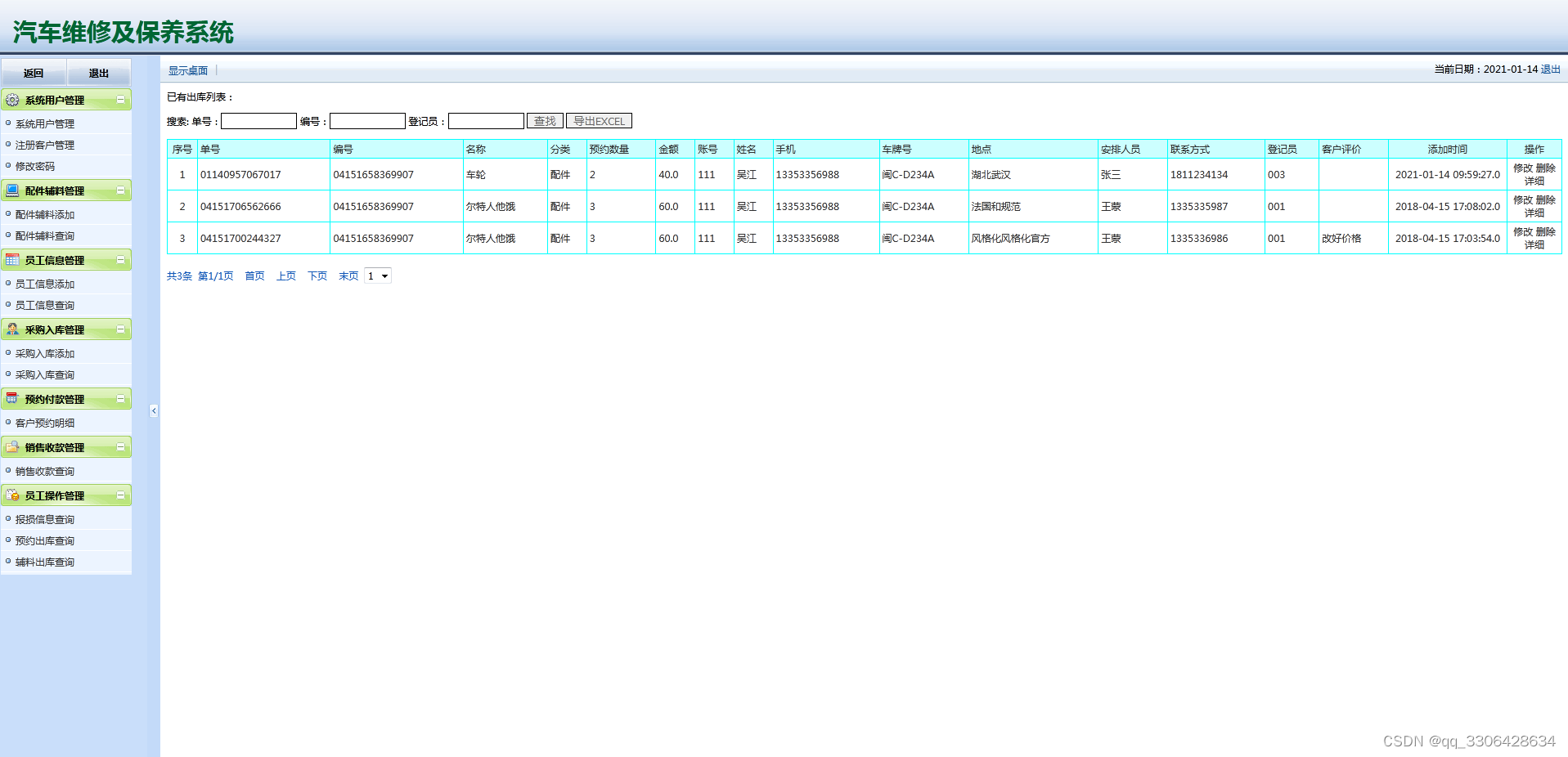The image size is (1568, 757).
Task: Click the 退出 link beside the current date
Action: [x=1551, y=69]
